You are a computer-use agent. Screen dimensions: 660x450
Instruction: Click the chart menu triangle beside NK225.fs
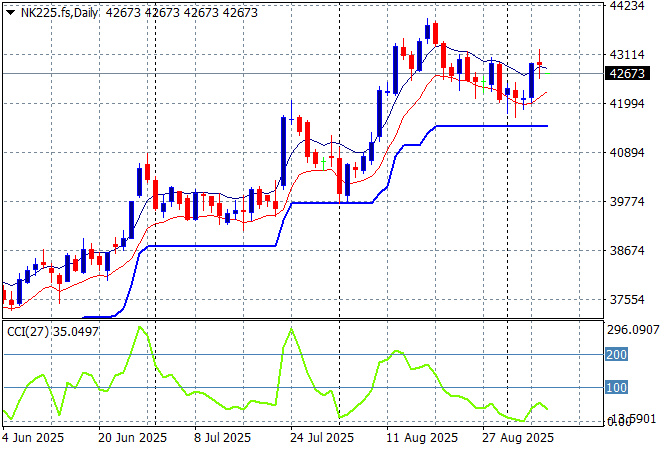pyautogui.click(x=10, y=13)
